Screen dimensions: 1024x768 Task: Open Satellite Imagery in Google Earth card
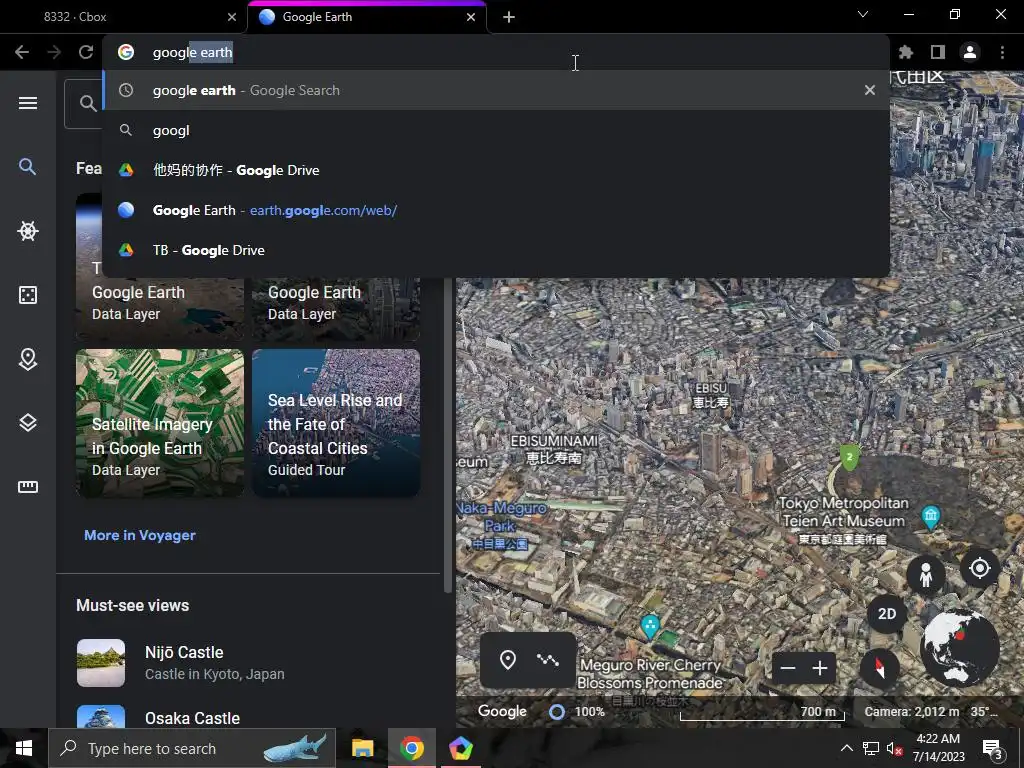[160, 423]
